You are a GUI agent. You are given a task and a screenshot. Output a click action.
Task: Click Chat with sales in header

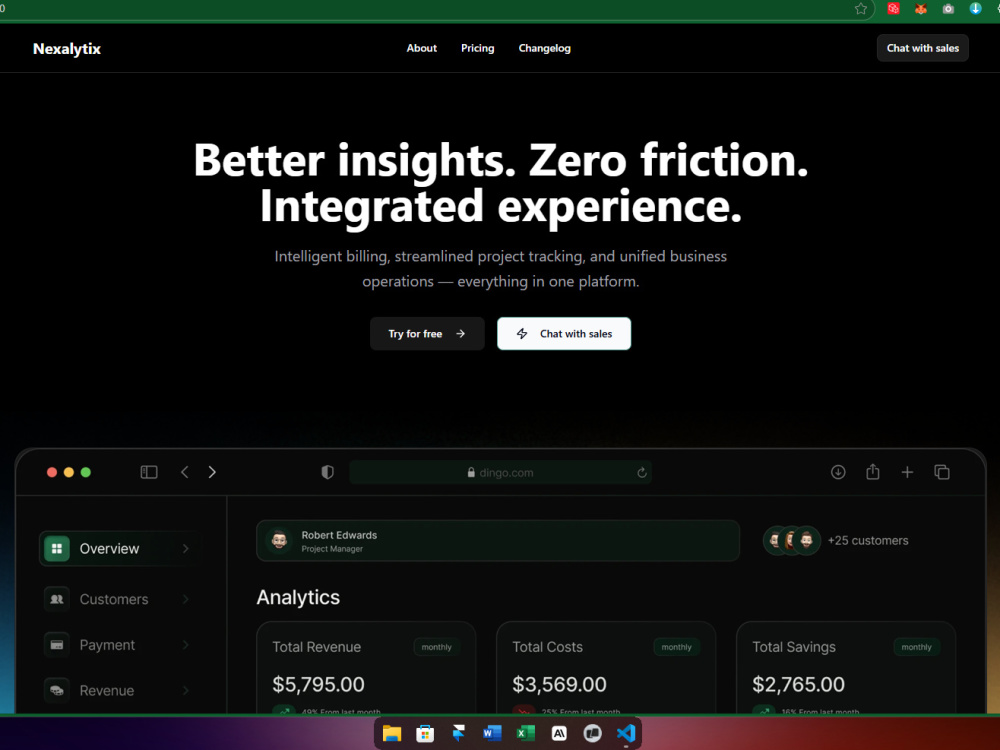tap(923, 48)
